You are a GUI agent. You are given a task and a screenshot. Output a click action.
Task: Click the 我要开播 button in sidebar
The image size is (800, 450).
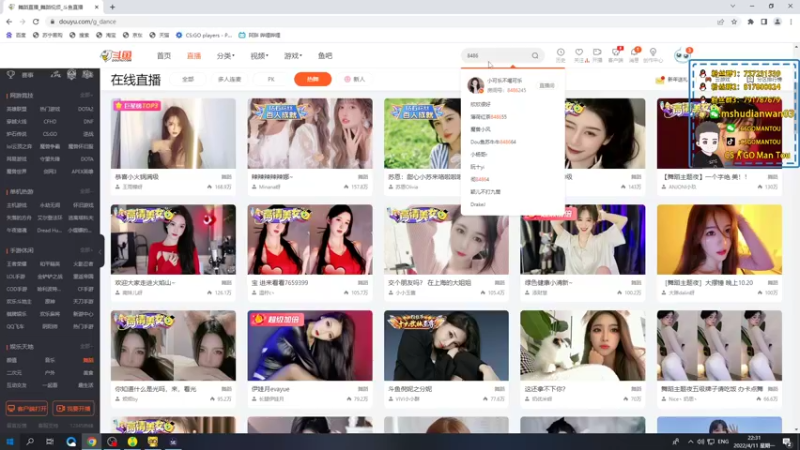(73, 409)
